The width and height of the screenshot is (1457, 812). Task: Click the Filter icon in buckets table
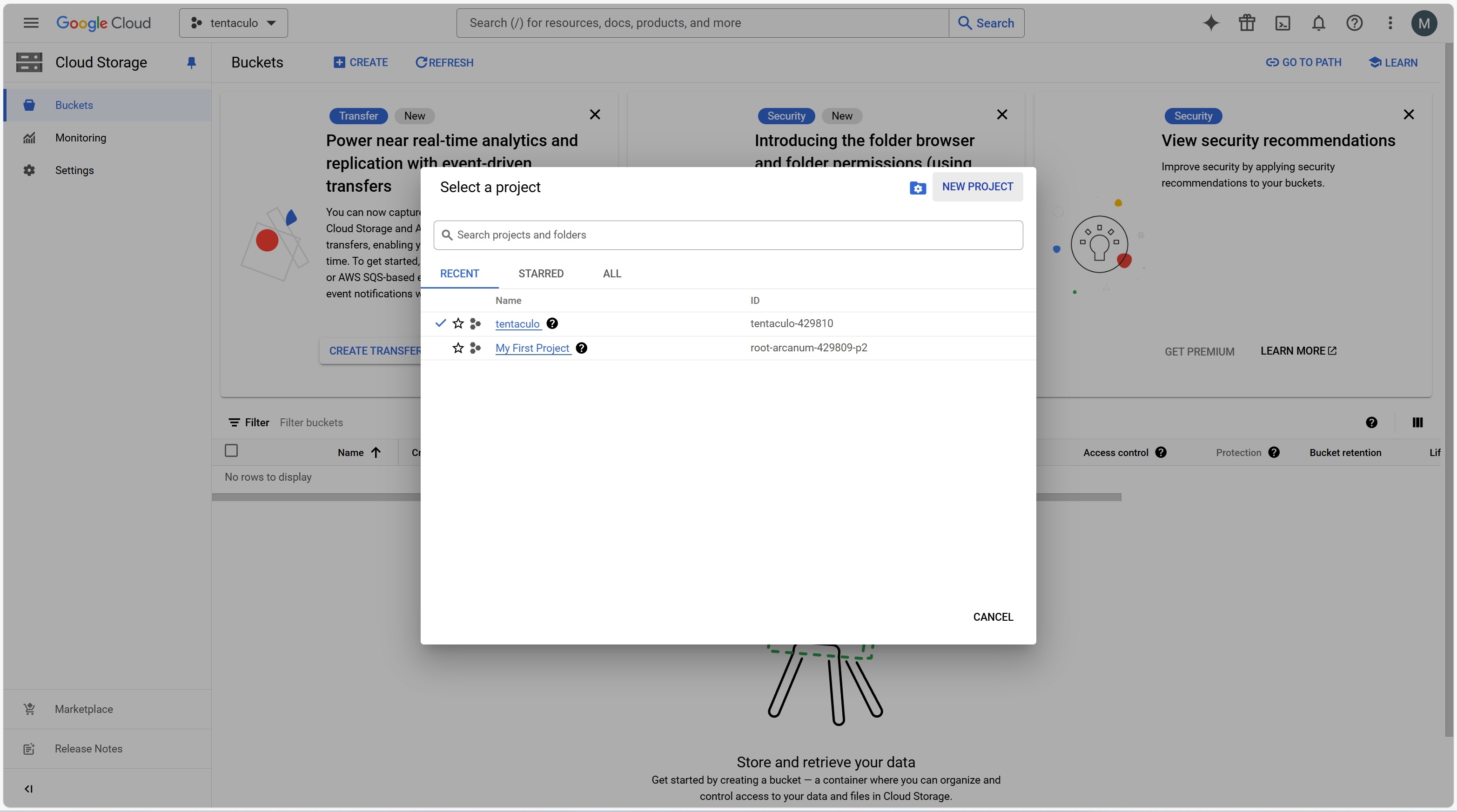[234, 423]
